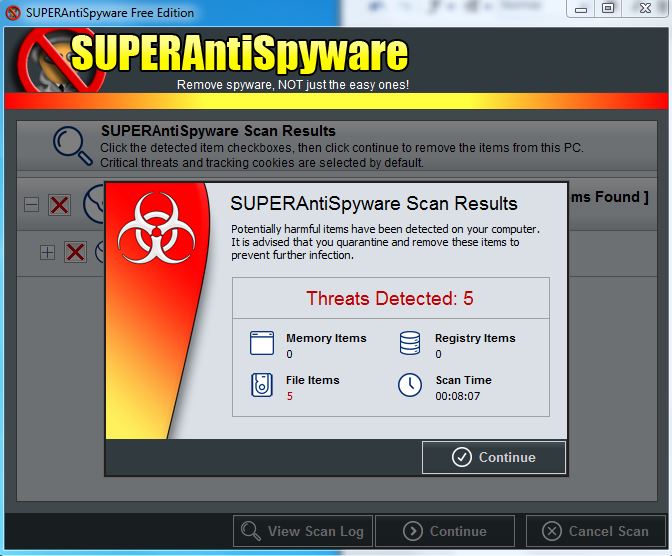Click the magnifying glass Scan Results icon
672x556 pixels.
[x=72, y=146]
